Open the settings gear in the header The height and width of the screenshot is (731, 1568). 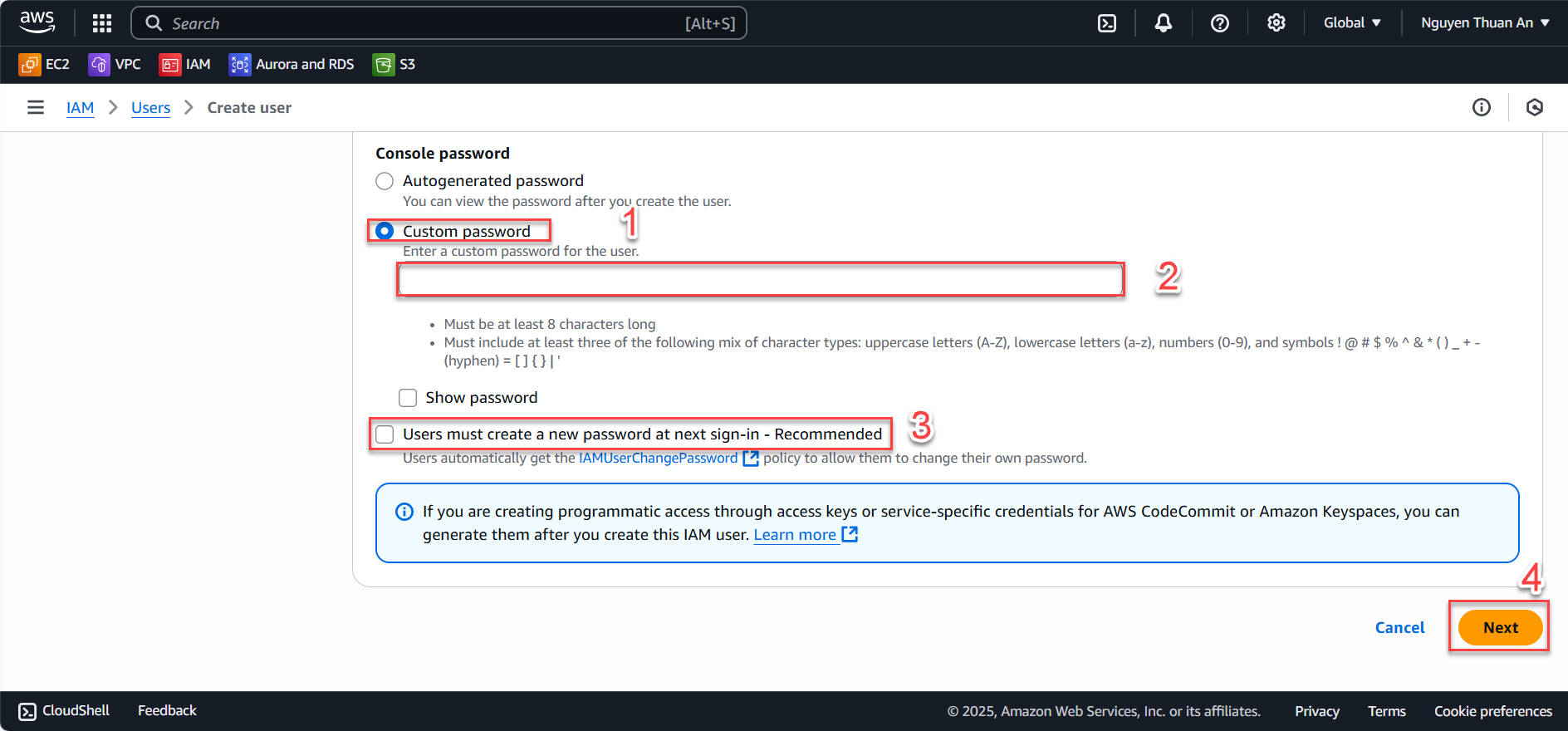pyautogui.click(x=1276, y=23)
